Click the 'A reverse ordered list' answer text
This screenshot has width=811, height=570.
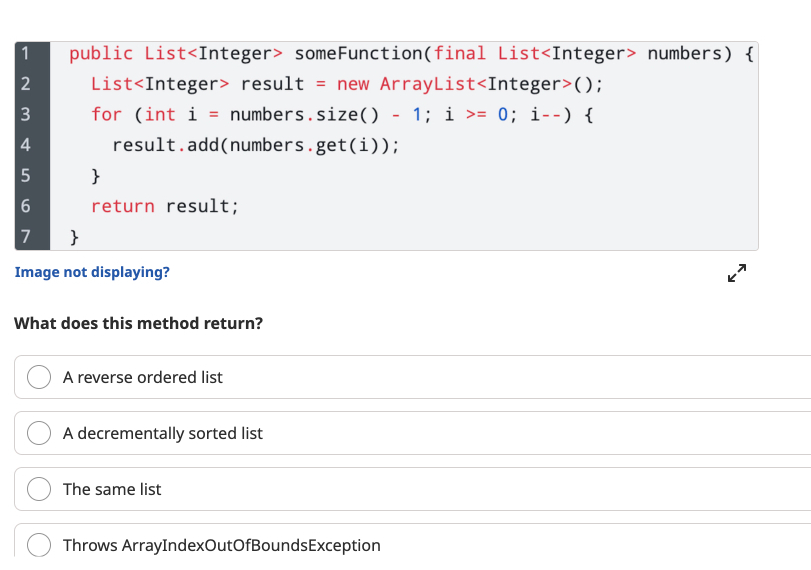[x=143, y=378]
